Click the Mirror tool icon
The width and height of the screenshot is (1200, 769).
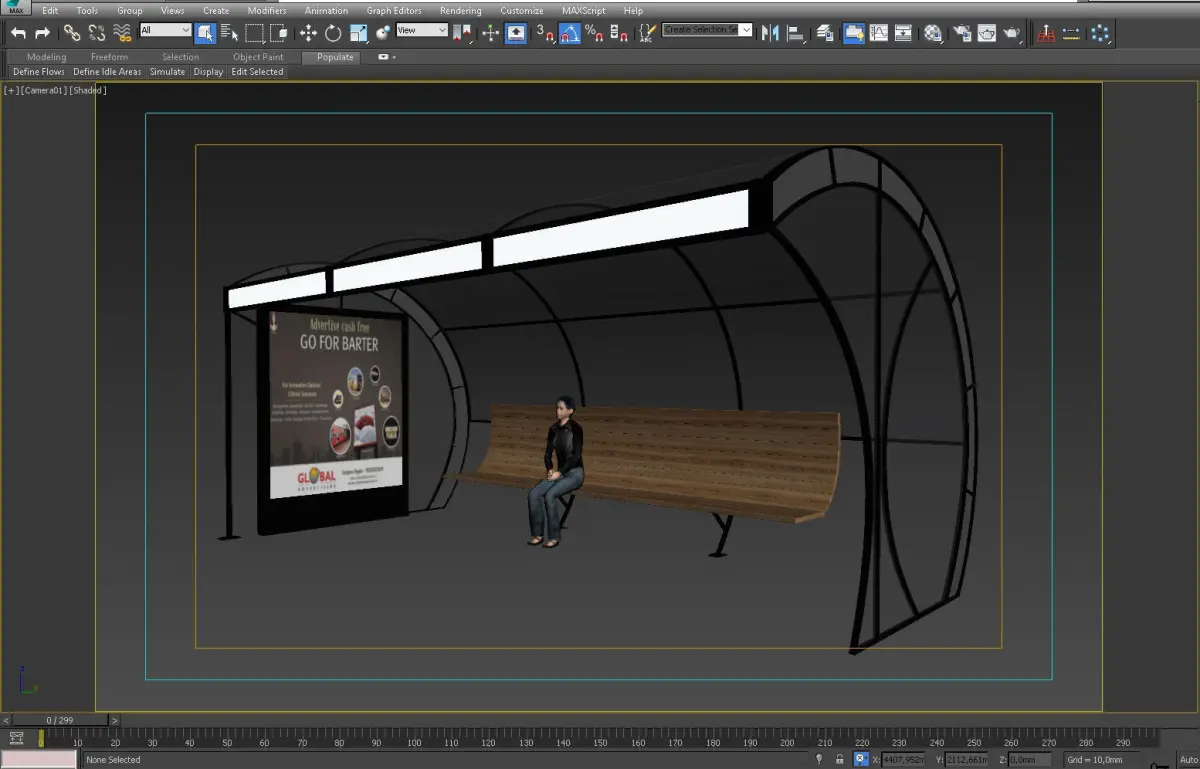pyautogui.click(x=770, y=33)
